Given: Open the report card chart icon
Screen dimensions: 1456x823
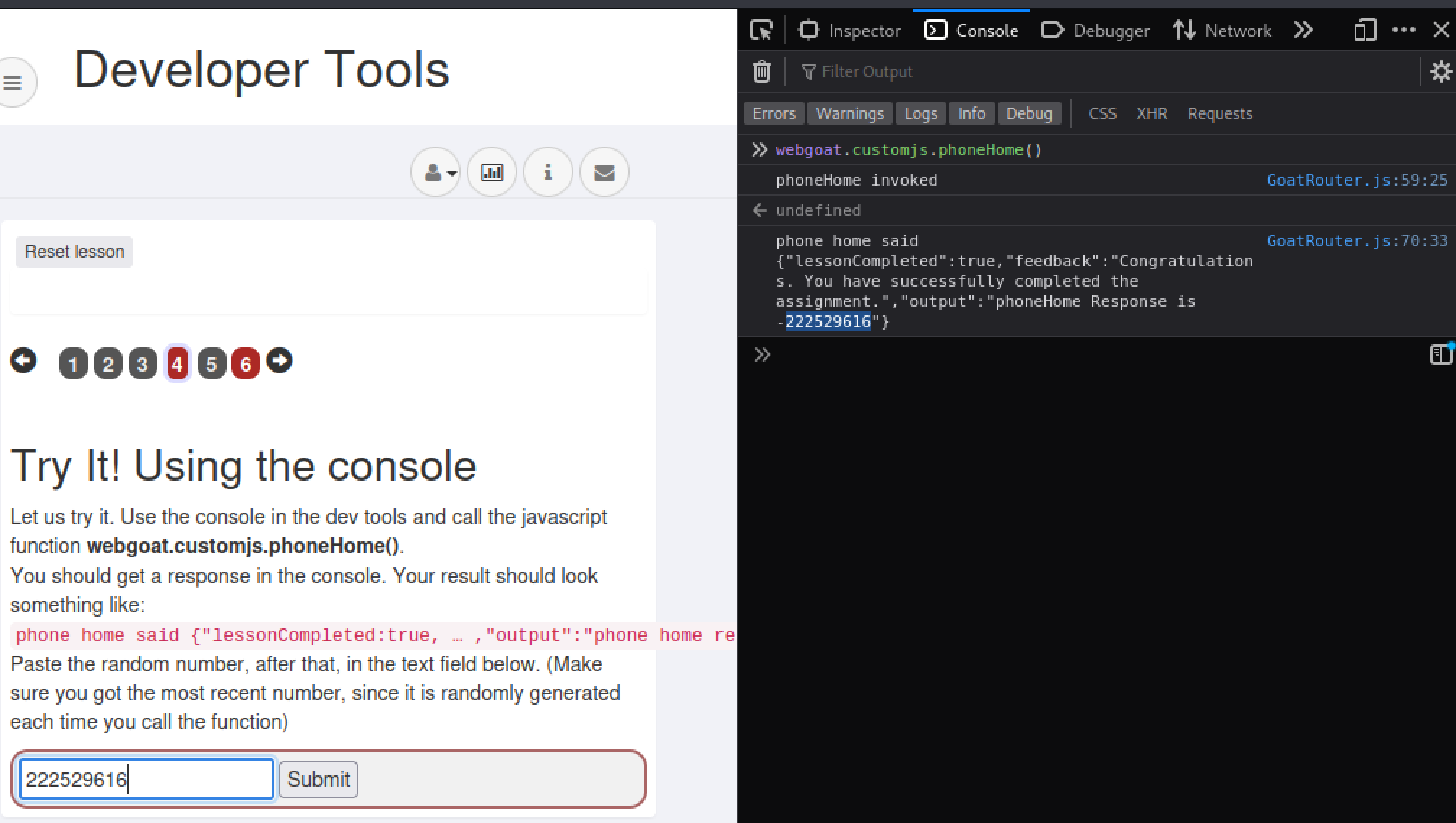Looking at the screenshot, I should click(x=492, y=173).
